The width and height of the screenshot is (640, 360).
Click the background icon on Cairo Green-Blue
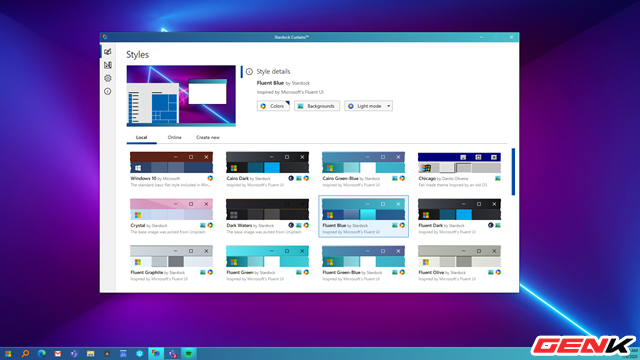pos(395,178)
